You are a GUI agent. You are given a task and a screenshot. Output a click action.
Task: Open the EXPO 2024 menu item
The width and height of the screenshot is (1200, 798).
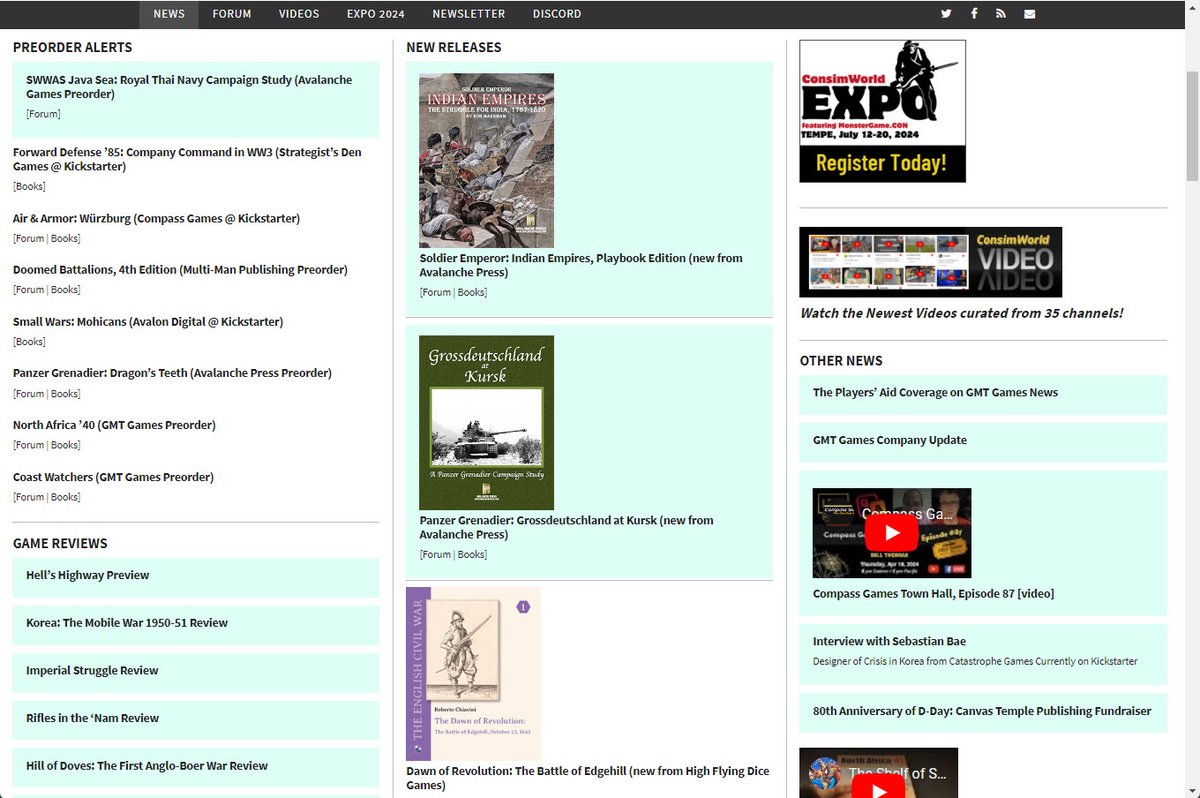(375, 14)
